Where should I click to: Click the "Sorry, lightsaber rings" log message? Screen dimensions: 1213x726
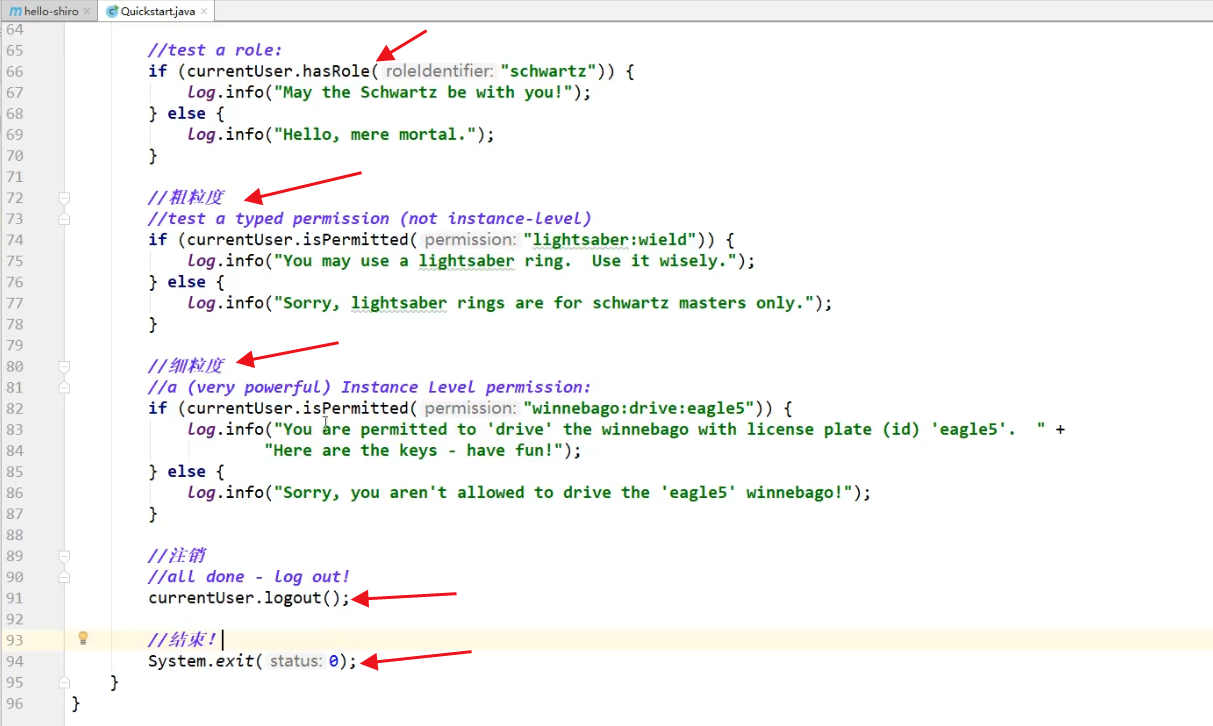pyautogui.click(x=544, y=303)
